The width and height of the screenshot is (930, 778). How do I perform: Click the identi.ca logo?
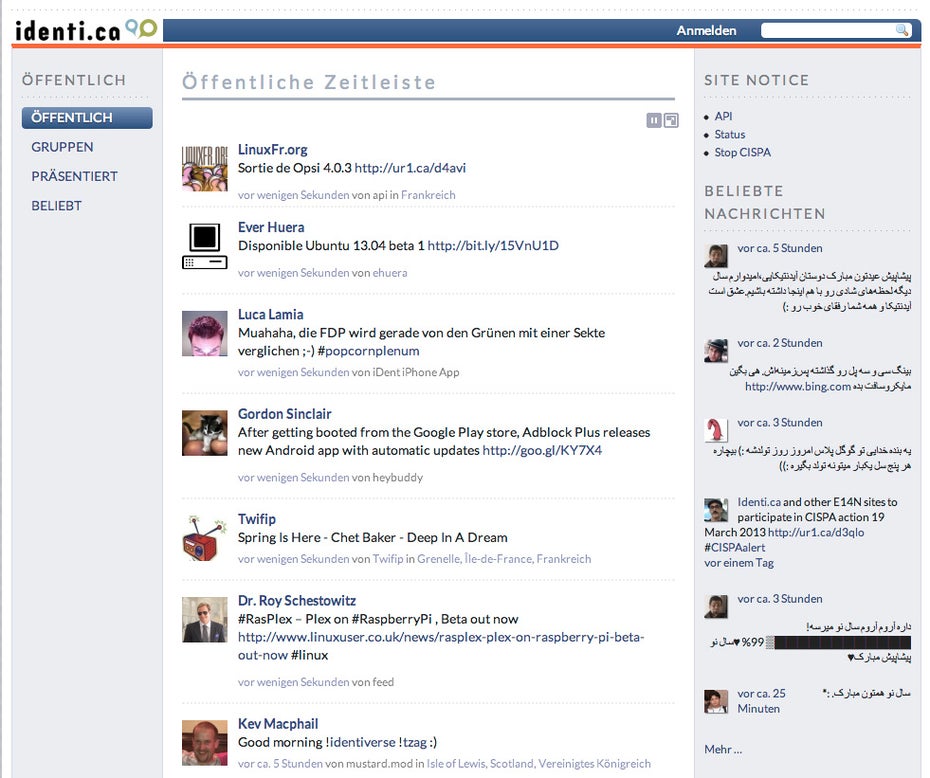85,30
